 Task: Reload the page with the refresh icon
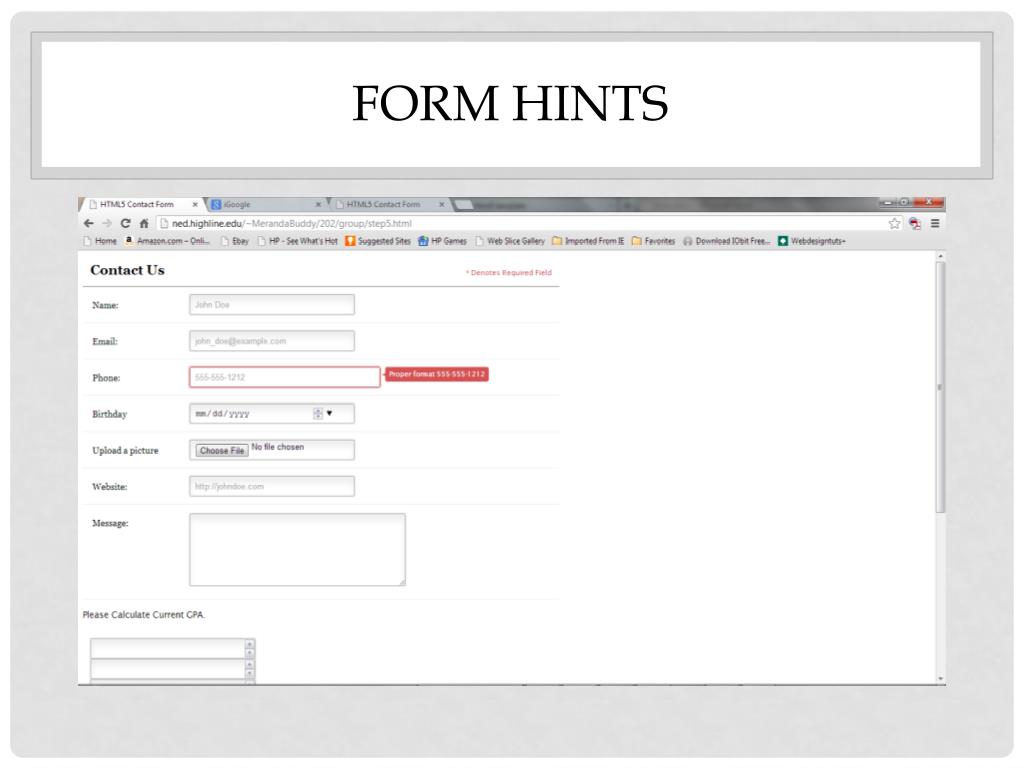click(x=125, y=223)
